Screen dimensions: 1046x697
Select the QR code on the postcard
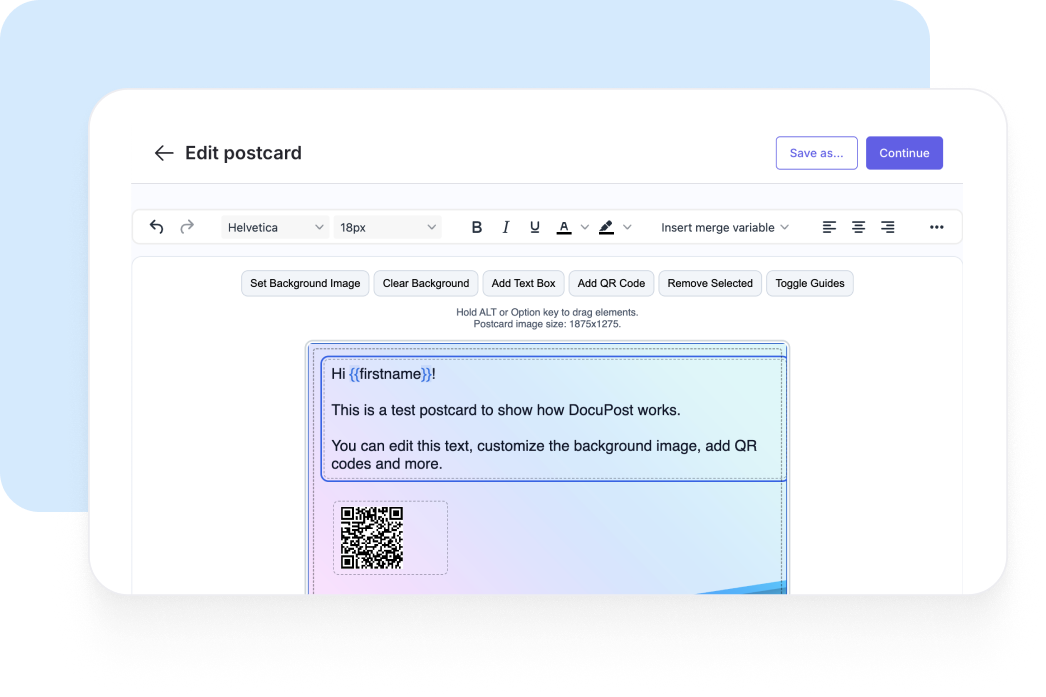click(x=372, y=537)
